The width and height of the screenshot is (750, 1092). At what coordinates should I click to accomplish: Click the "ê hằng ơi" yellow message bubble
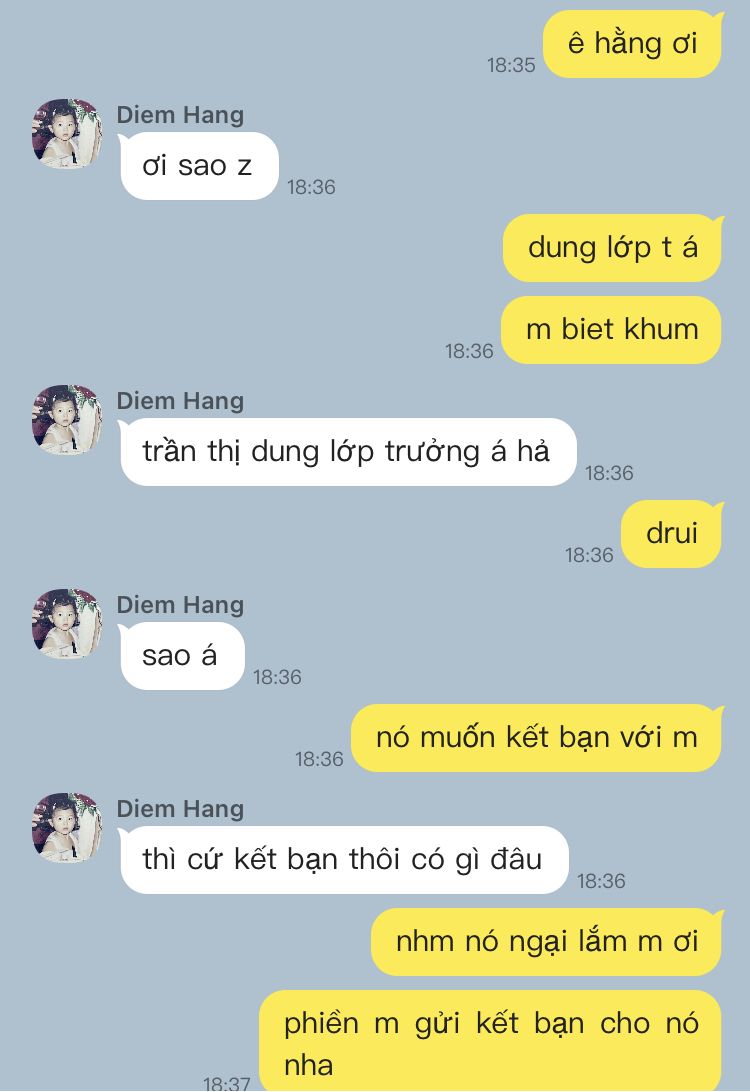(632, 44)
